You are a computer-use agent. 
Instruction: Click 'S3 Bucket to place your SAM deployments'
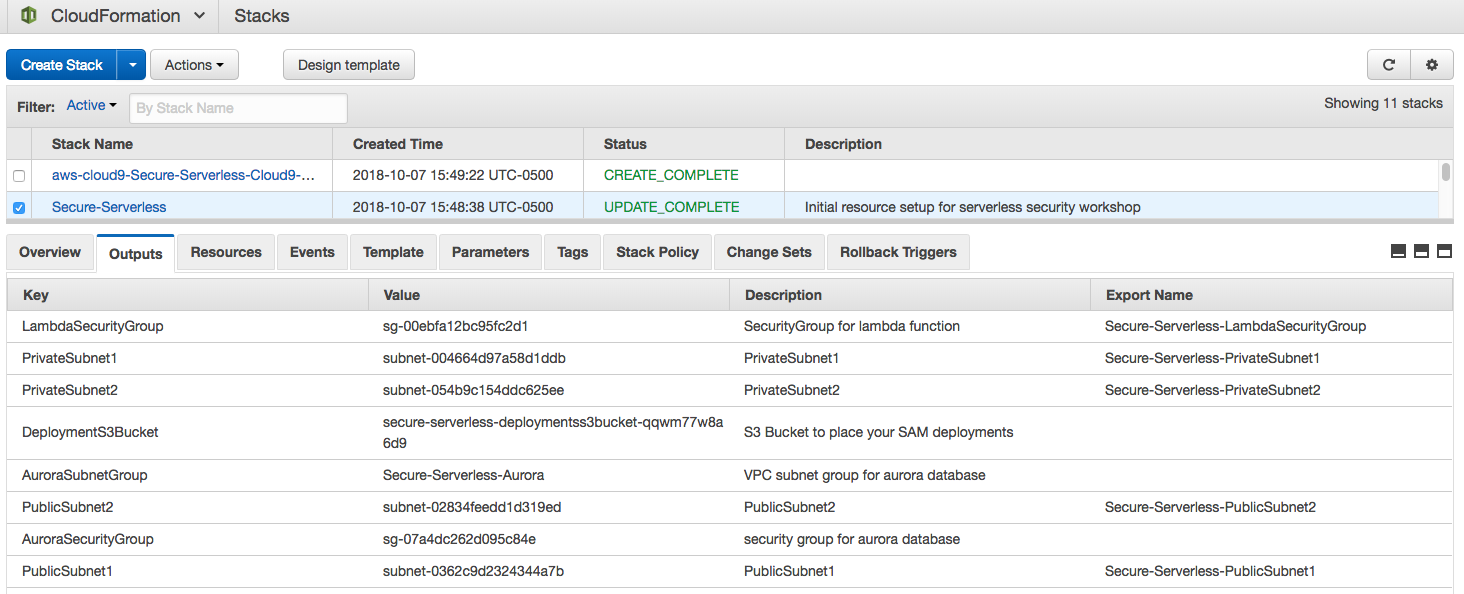point(879,432)
